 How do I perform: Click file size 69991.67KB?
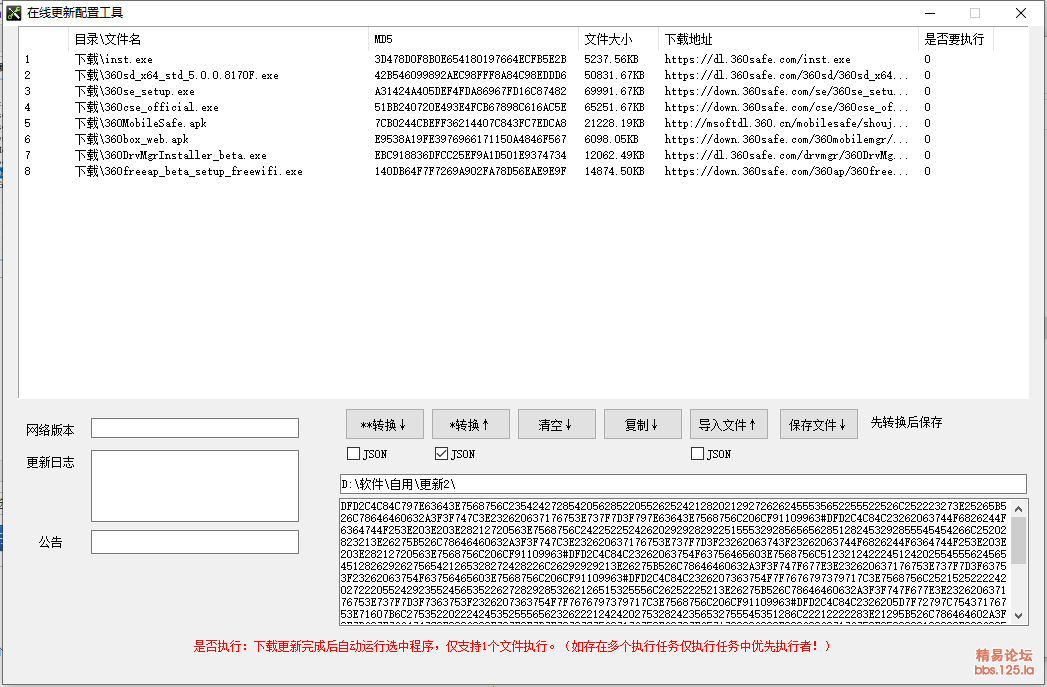614,91
